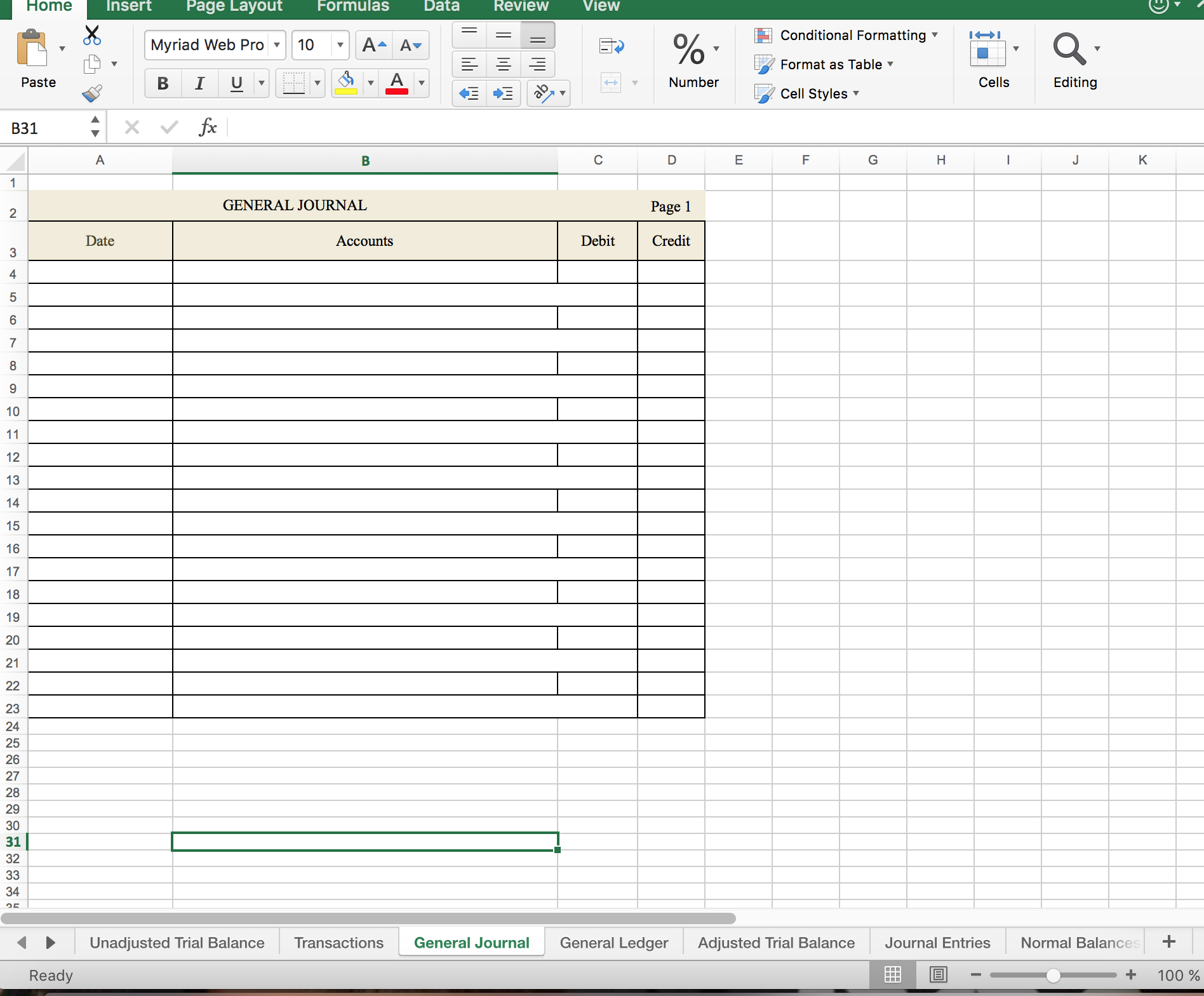
Task: Click the Format Painter brush icon
Action: tap(92, 94)
